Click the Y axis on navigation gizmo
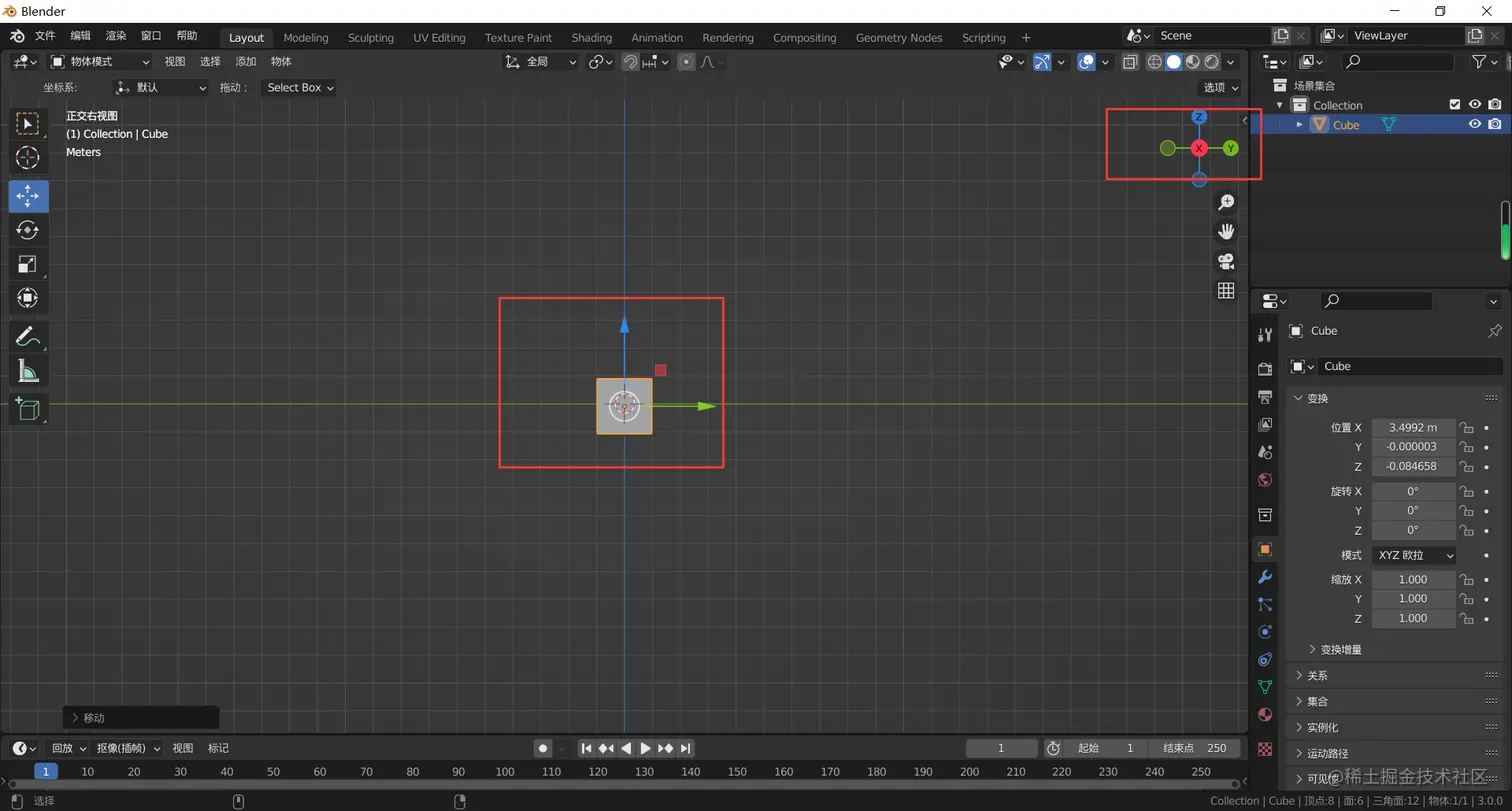The height and width of the screenshot is (811, 1512). coord(1231,148)
